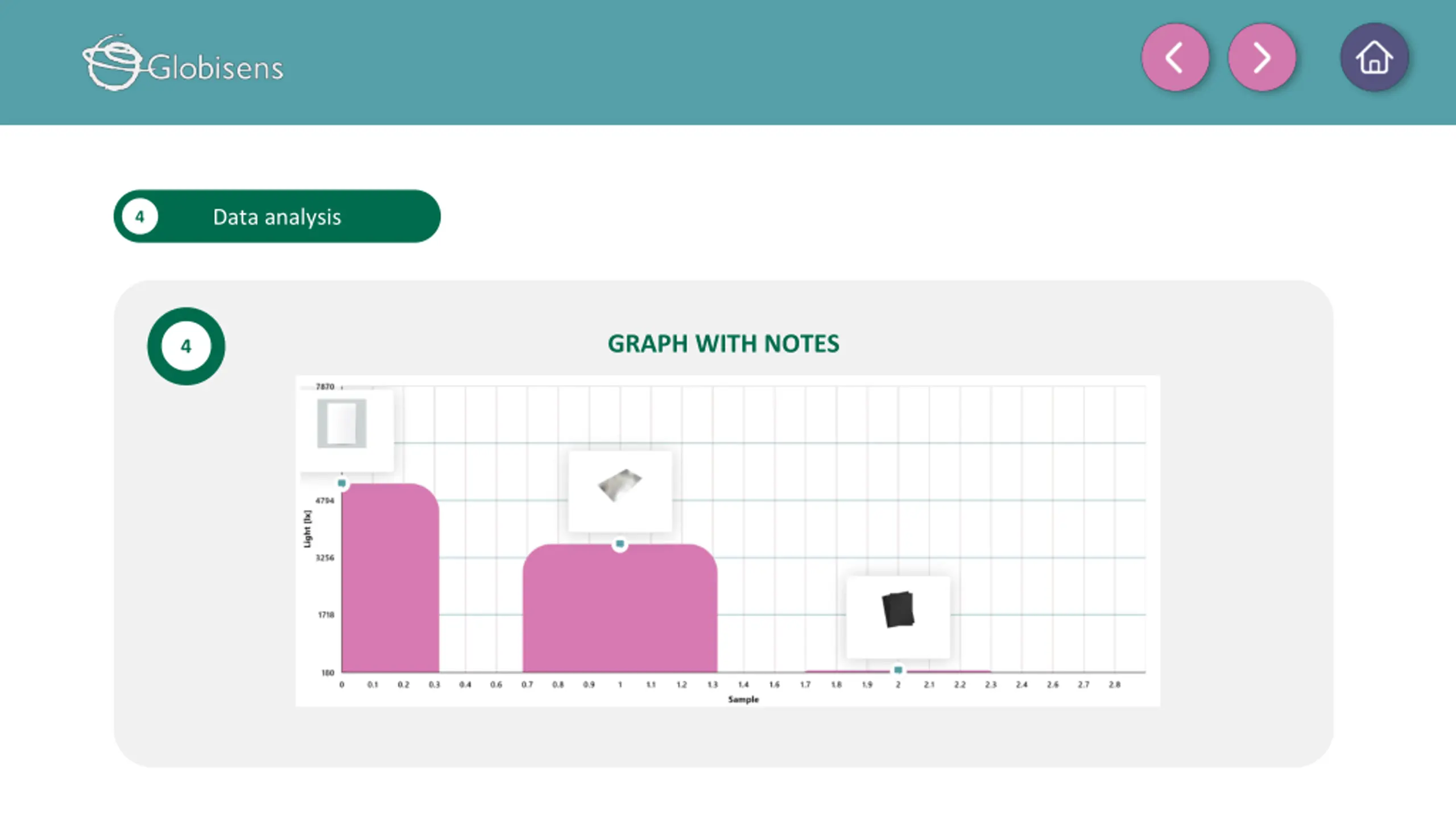Advance to next slide with right arrow

pos(1262,57)
